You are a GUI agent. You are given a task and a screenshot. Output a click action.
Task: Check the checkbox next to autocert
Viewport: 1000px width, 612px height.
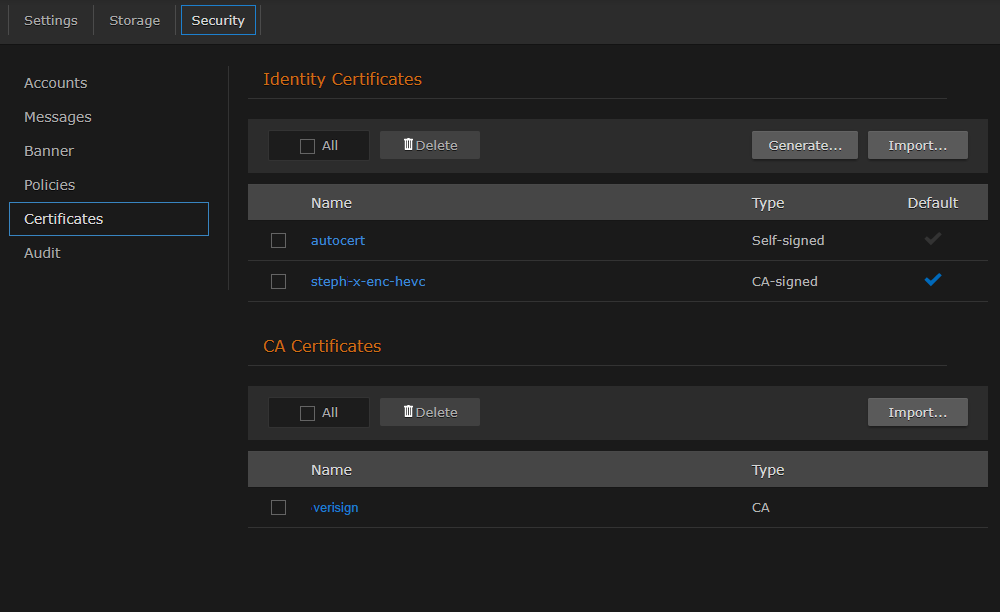(x=278, y=240)
